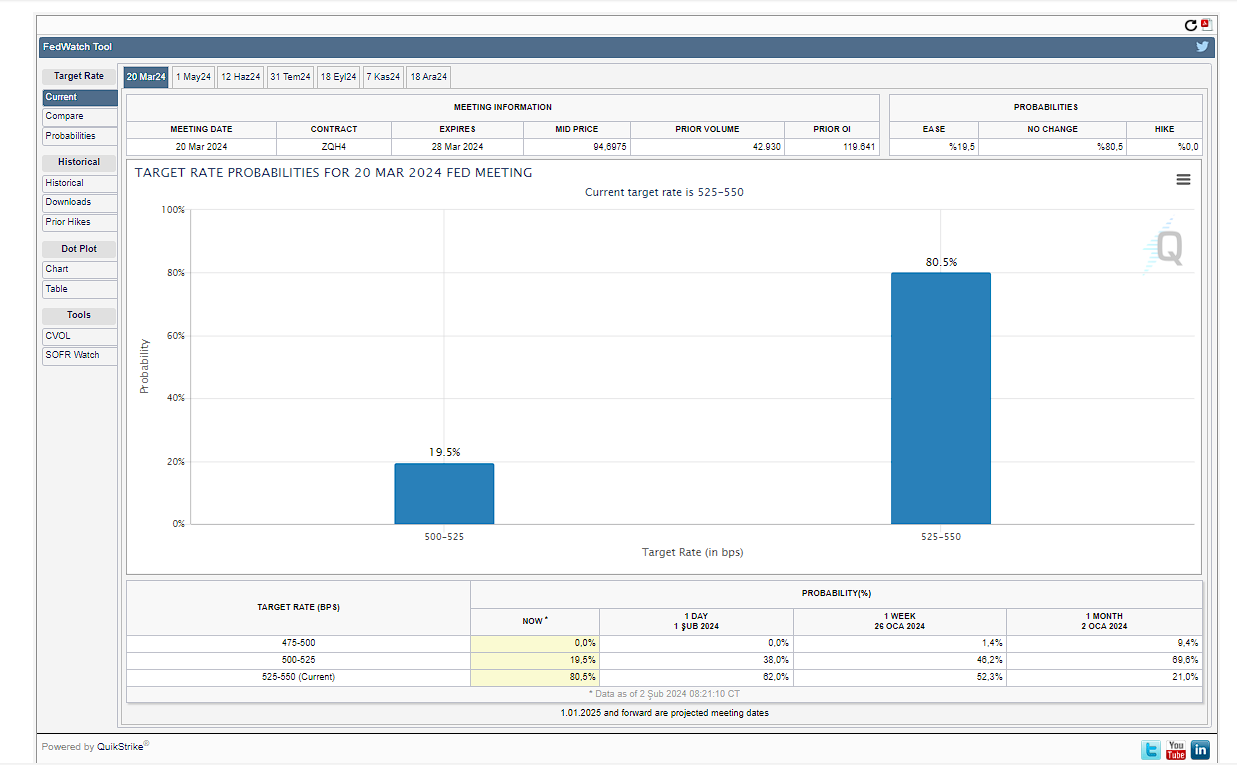Show the Prior Hikes page
1237x765 pixels.
coord(79,222)
